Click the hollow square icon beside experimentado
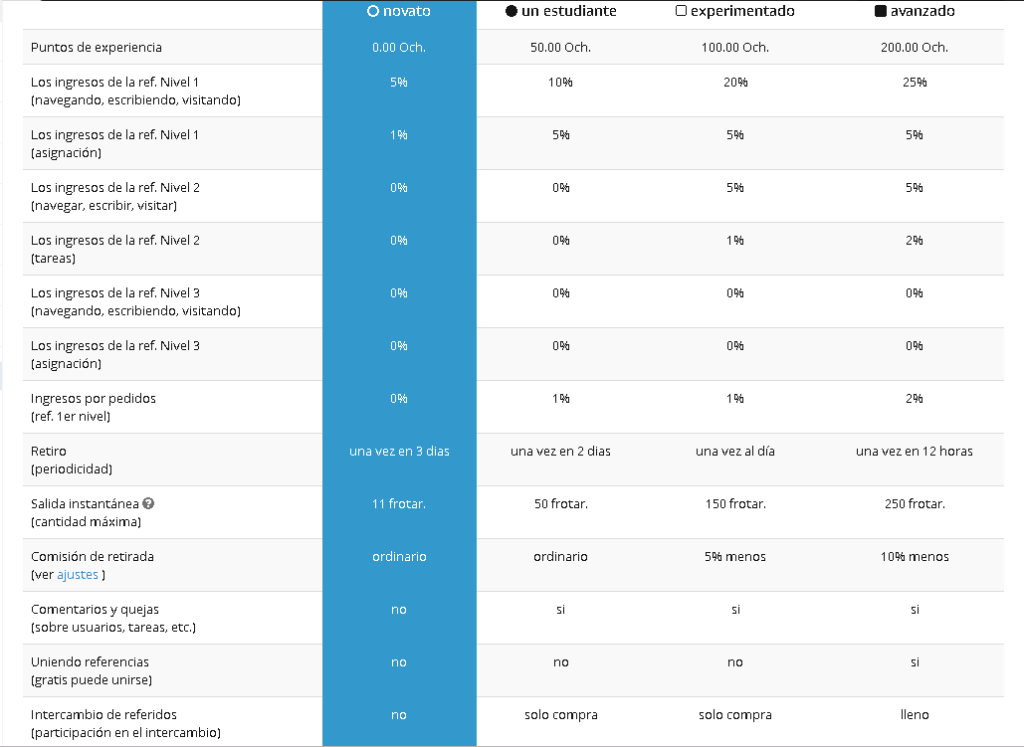This screenshot has height=747, width=1024. click(681, 12)
